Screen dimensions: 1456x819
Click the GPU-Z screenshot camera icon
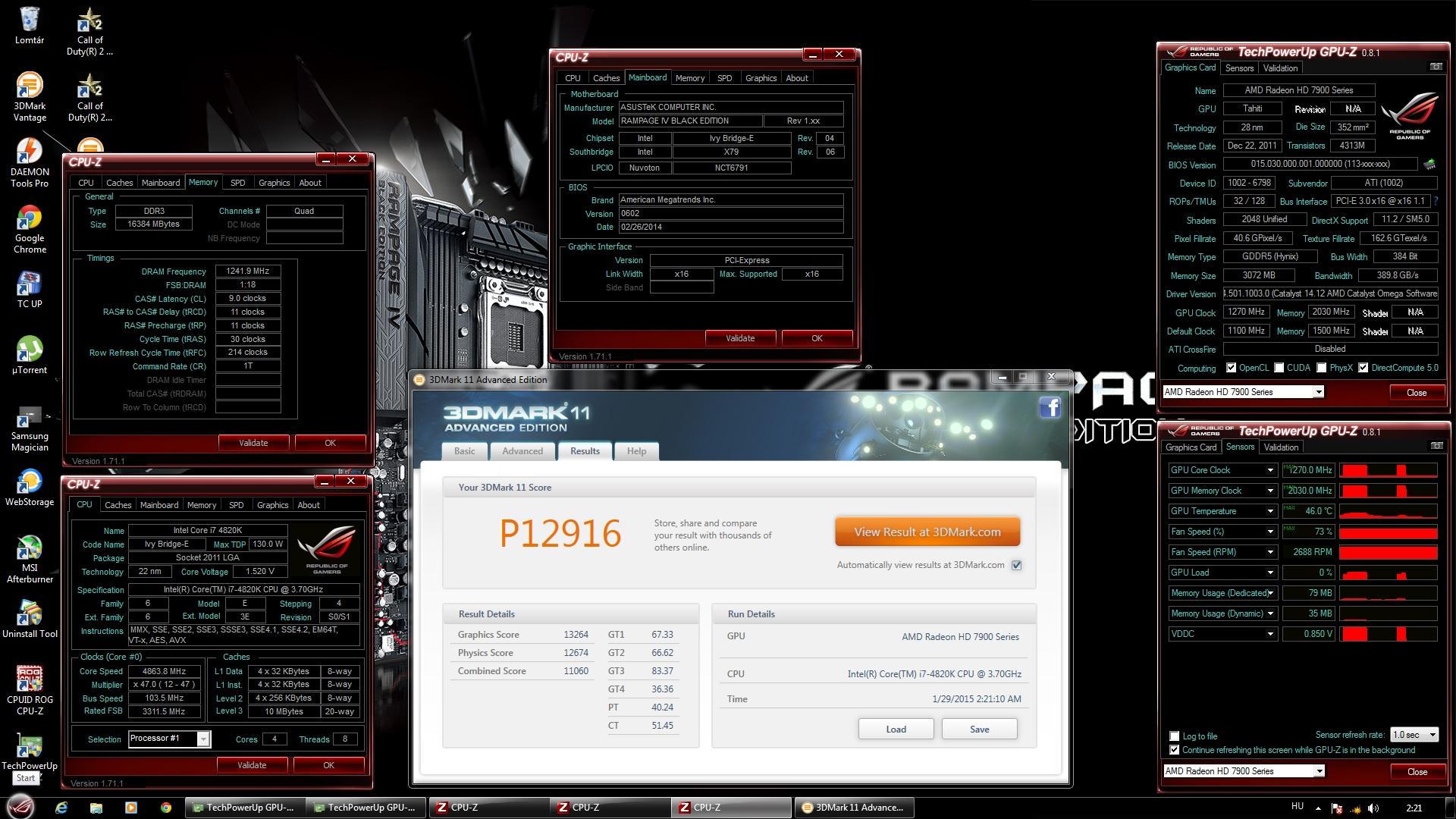[x=1436, y=67]
